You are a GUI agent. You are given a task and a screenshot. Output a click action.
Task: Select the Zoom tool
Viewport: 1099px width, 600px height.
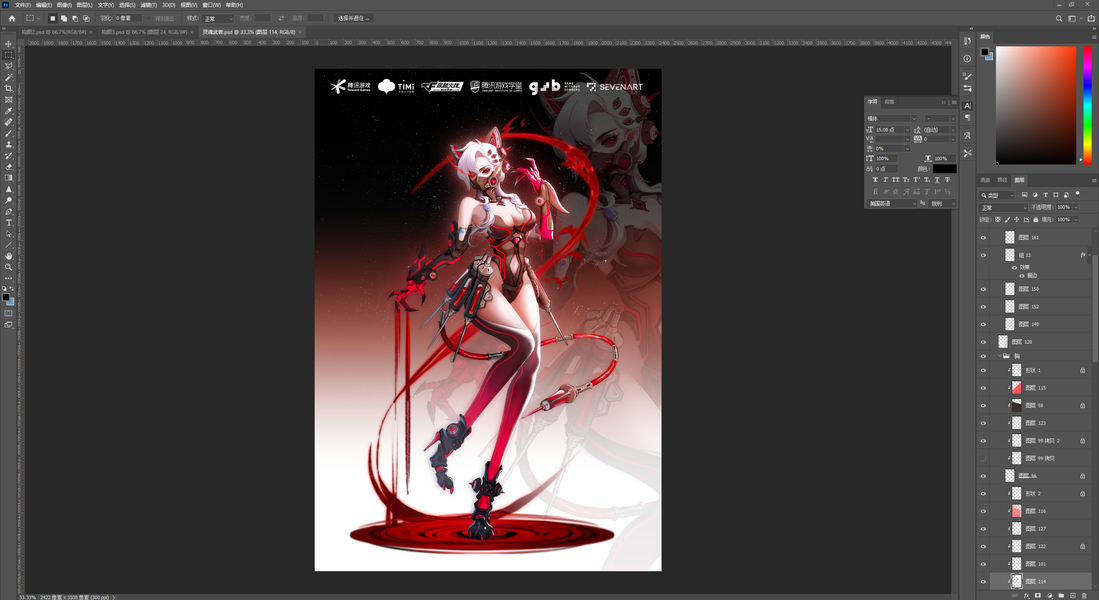(8, 267)
